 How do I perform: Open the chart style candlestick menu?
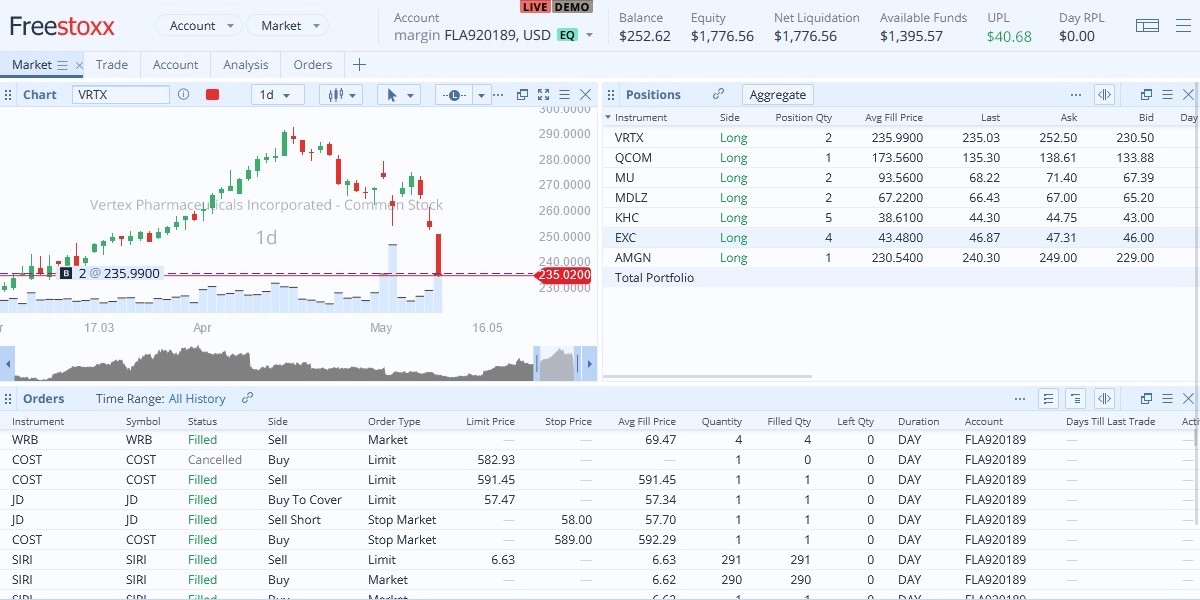point(340,95)
